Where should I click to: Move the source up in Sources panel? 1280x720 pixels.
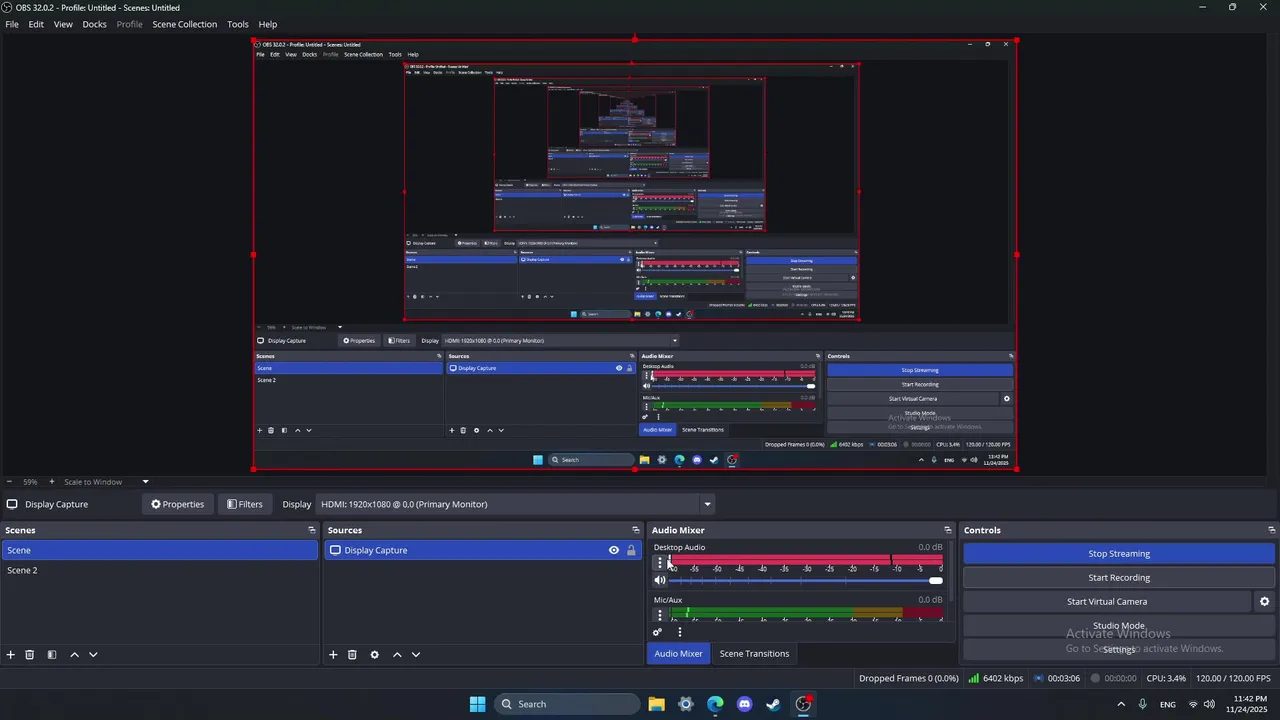click(397, 655)
